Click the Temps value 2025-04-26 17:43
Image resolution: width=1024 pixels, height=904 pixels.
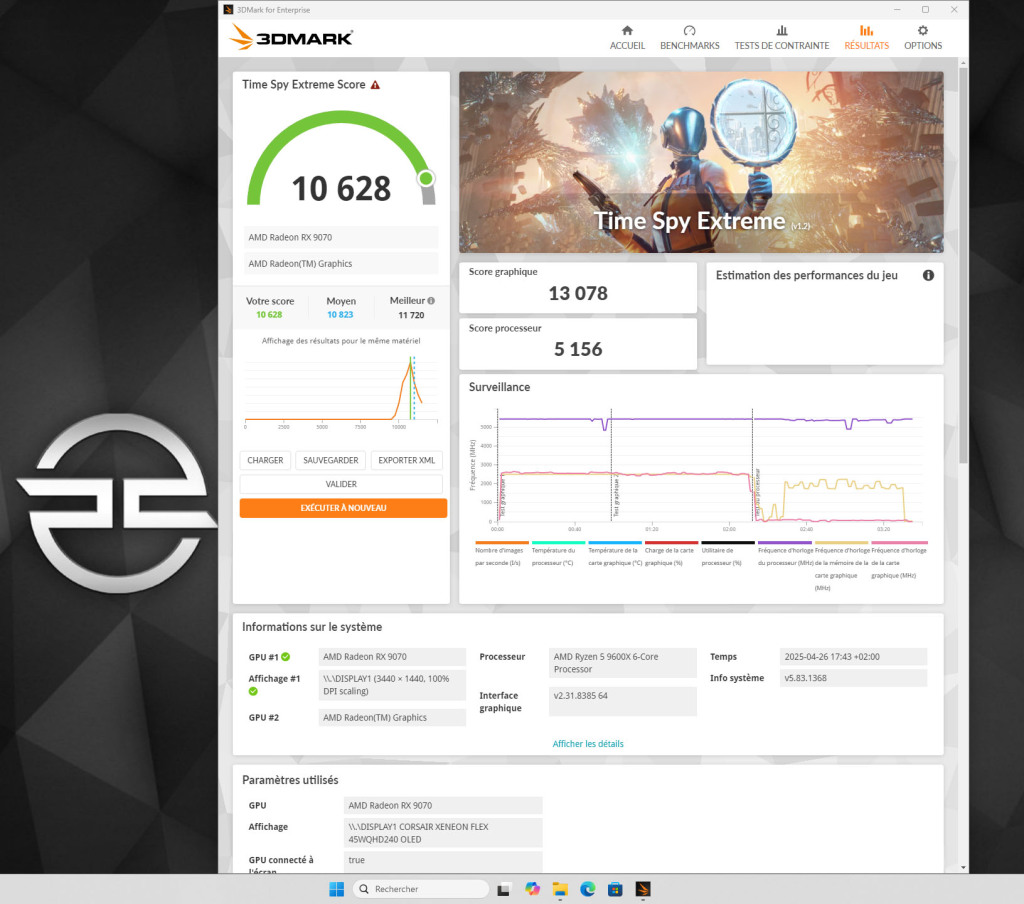(853, 656)
